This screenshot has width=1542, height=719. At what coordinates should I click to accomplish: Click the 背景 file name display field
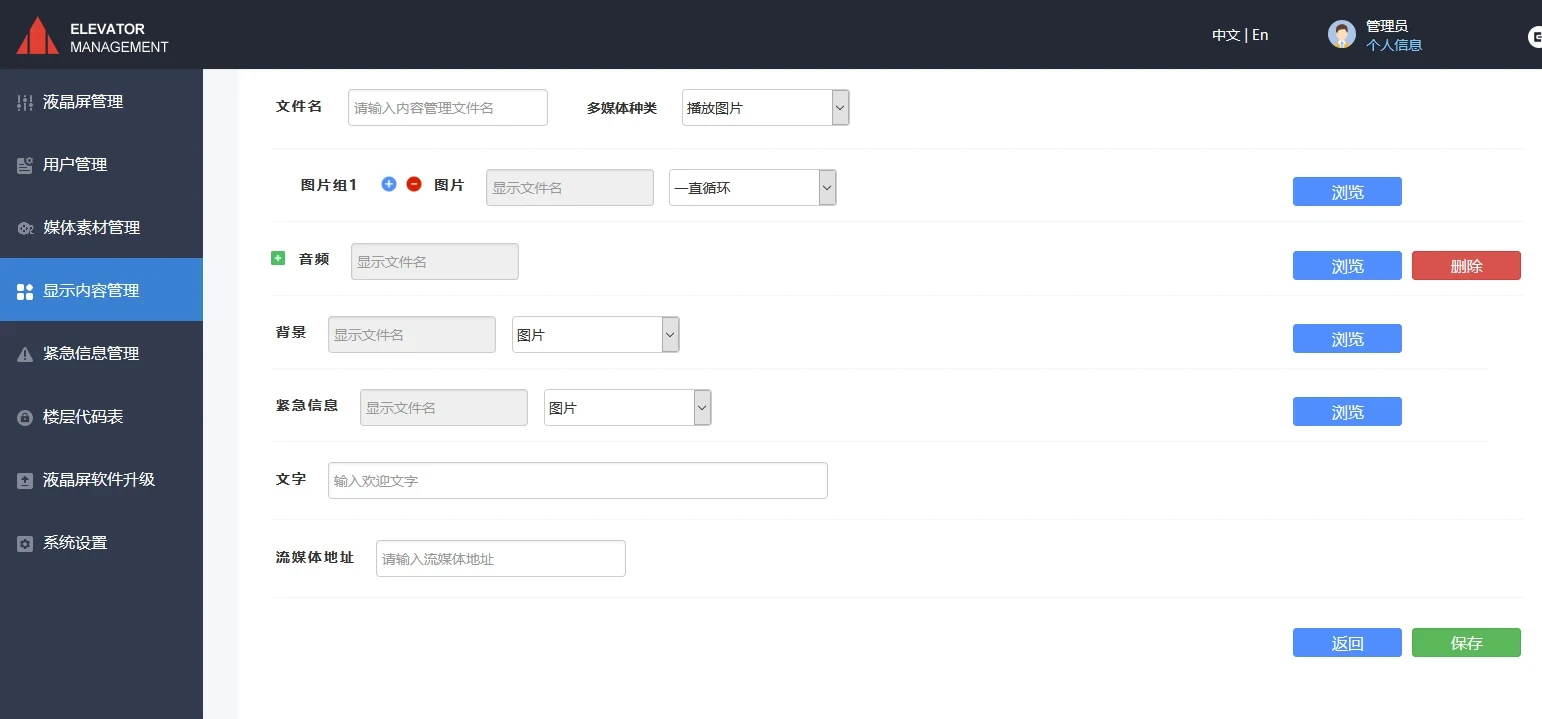412,334
